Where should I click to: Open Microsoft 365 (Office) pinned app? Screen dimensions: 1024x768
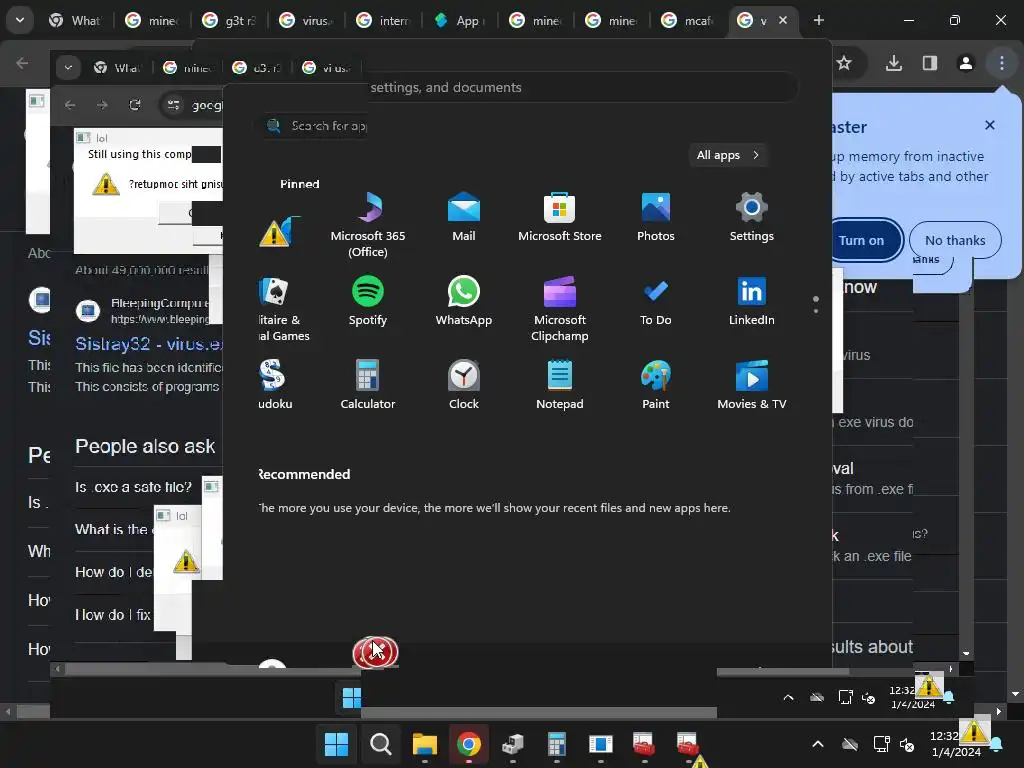[x=368, y=224]
